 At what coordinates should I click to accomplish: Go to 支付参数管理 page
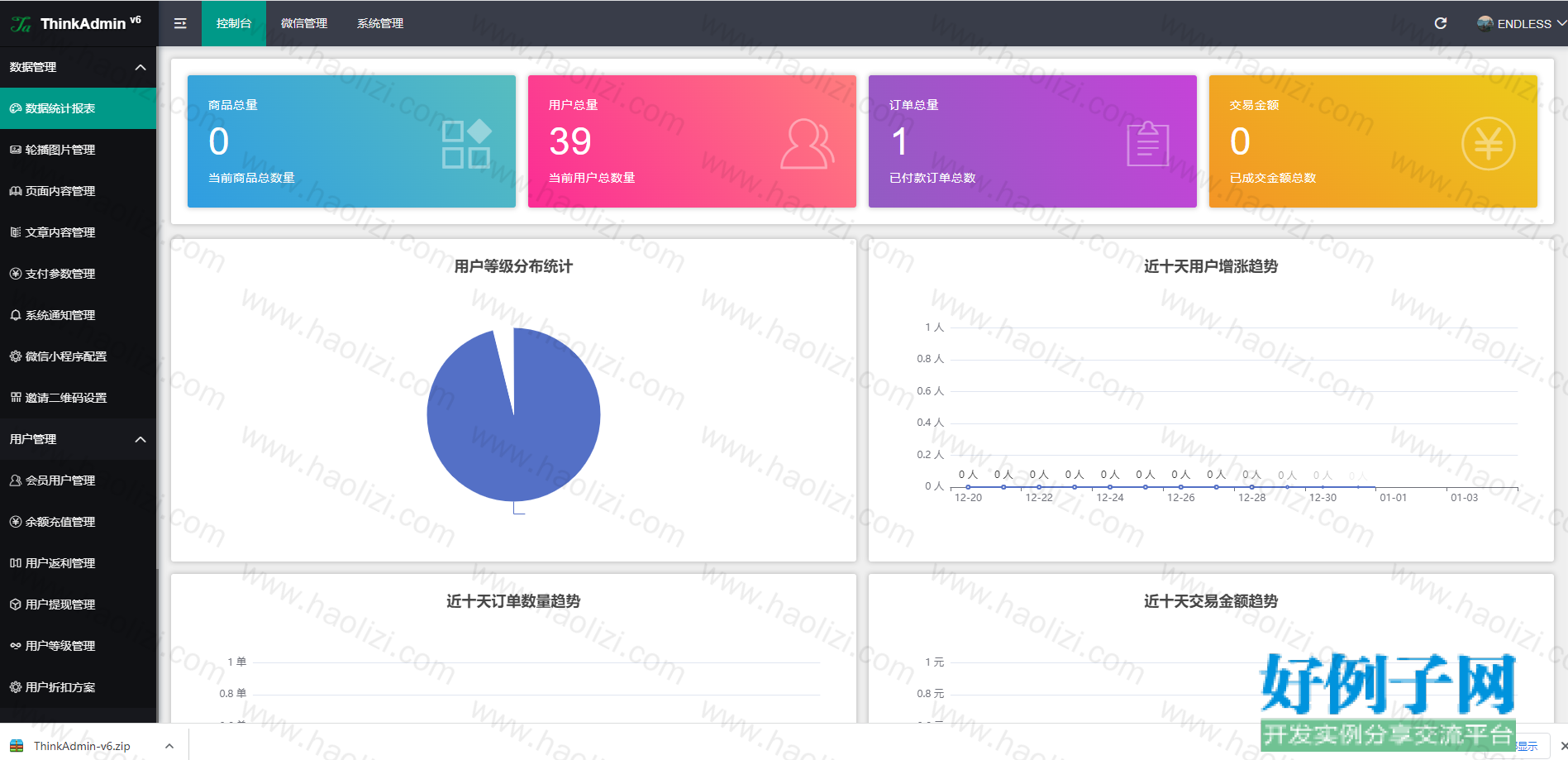tap(78, 274)
